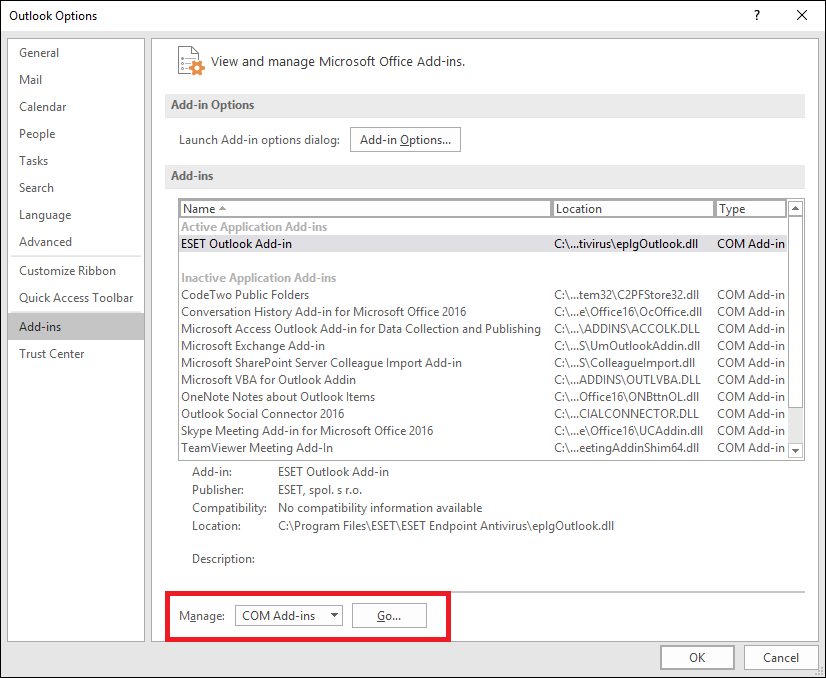Image resolution: width=826 pixels, height=678 pixels.
Task: Cancel the Outlook Options dialog
Action: click(x=781, y=657)
